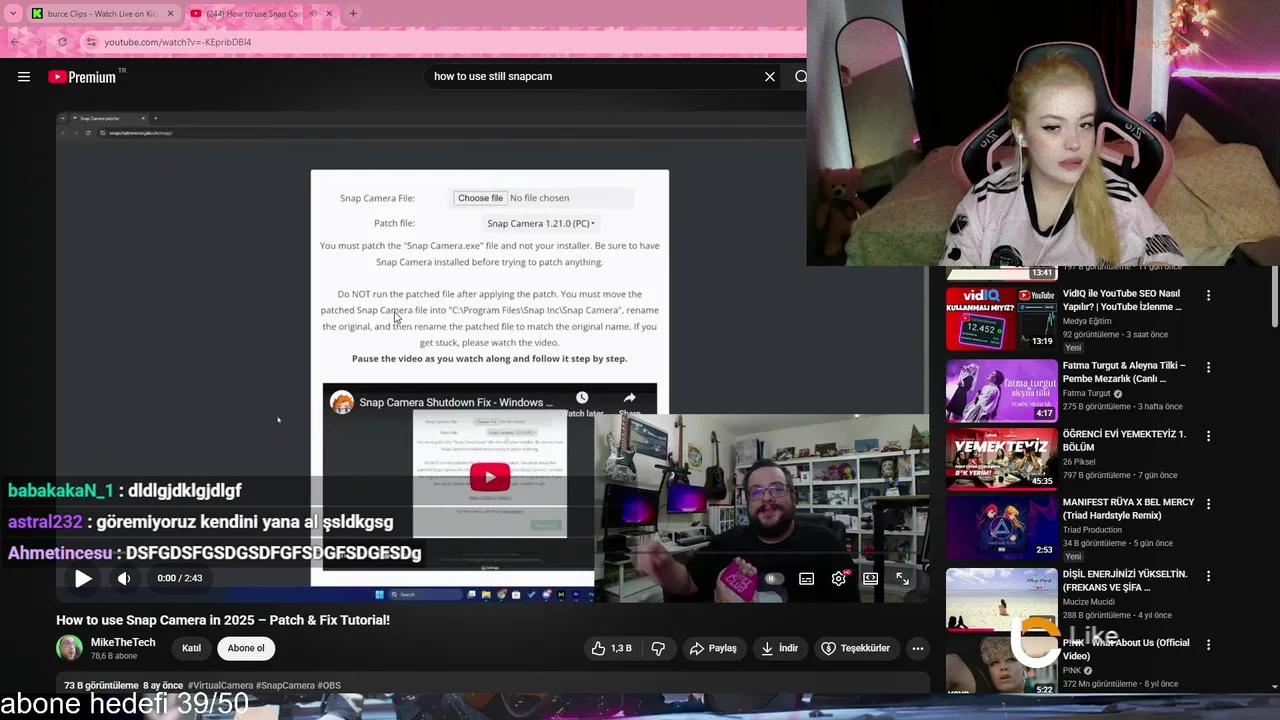This screenshot has width=1280, height=720.
Task: Subscribe with the Abone ol button
Action: [x=246, y=648]
